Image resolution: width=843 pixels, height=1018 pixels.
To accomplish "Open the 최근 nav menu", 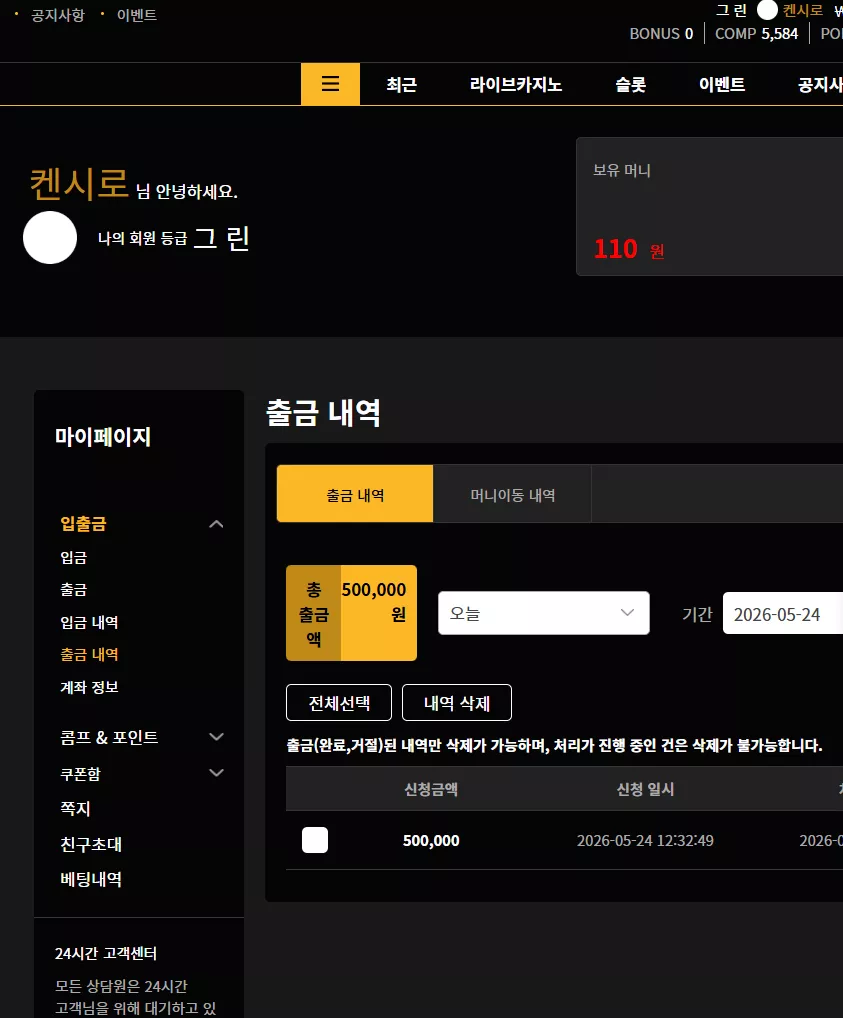I will pos(401,84).
